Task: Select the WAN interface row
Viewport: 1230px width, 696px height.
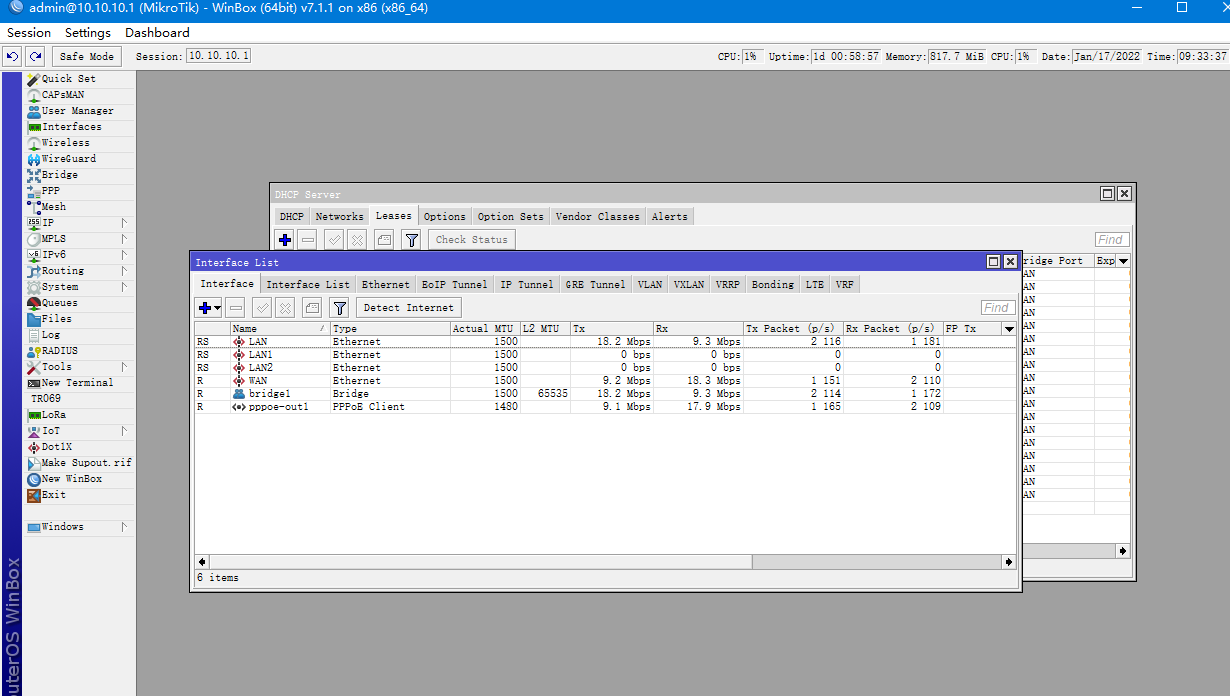Action: (x=605, y=381)
